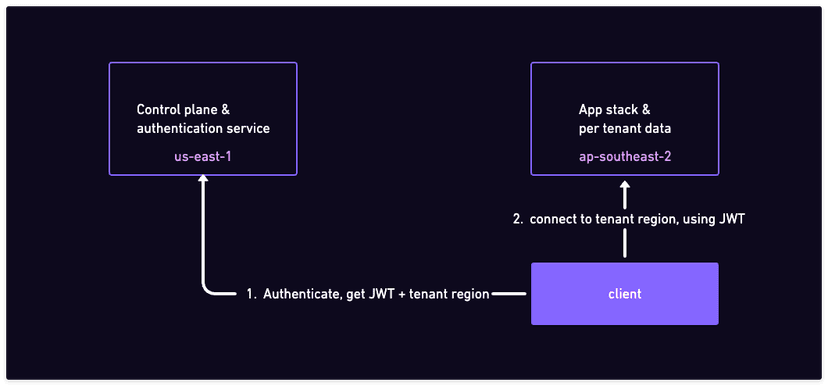Image resolution: width=828 pixels, height=386 pixels.
Task: Select the 'connect to tenant region, using JWT' label
Action: (x=637, y=219)
